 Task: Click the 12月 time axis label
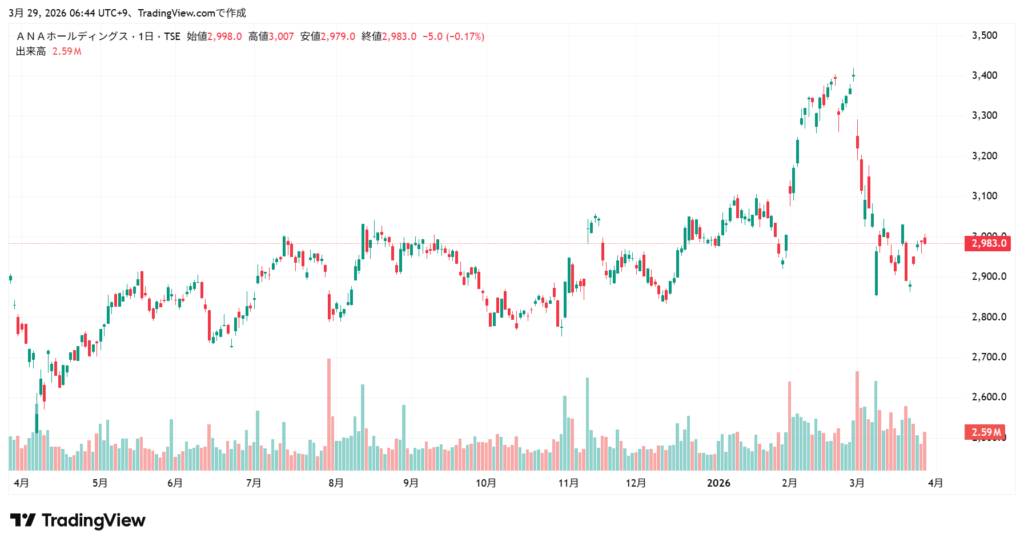[x=635, y=483]
